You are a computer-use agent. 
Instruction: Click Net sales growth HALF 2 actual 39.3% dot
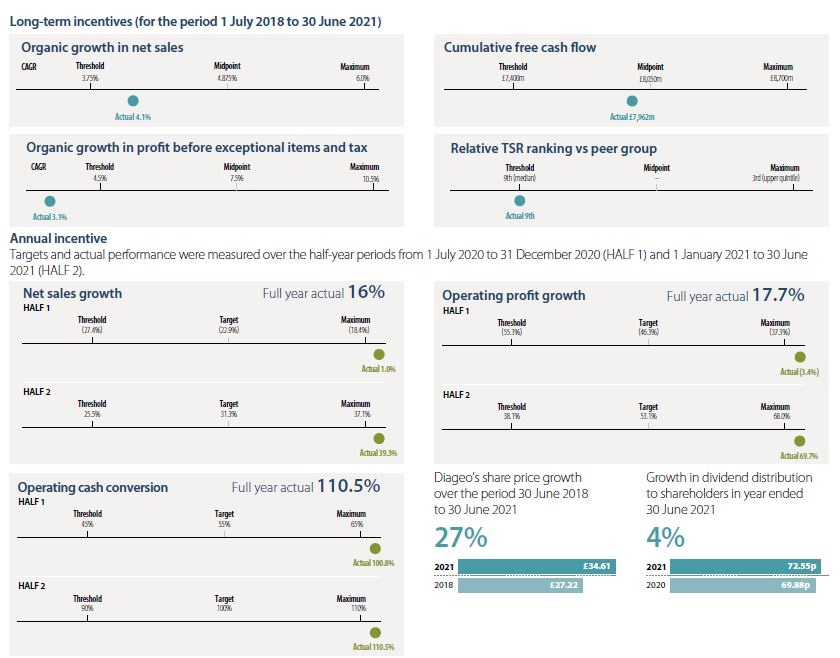(378, 438)
